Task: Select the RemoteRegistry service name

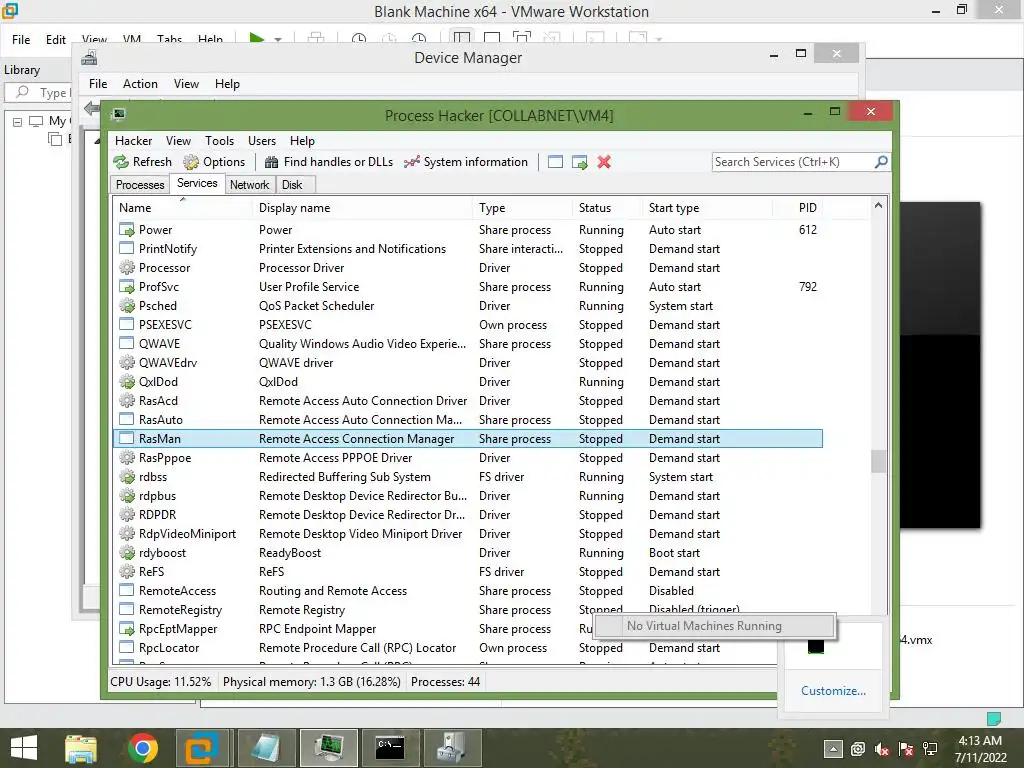Action: 180,609
